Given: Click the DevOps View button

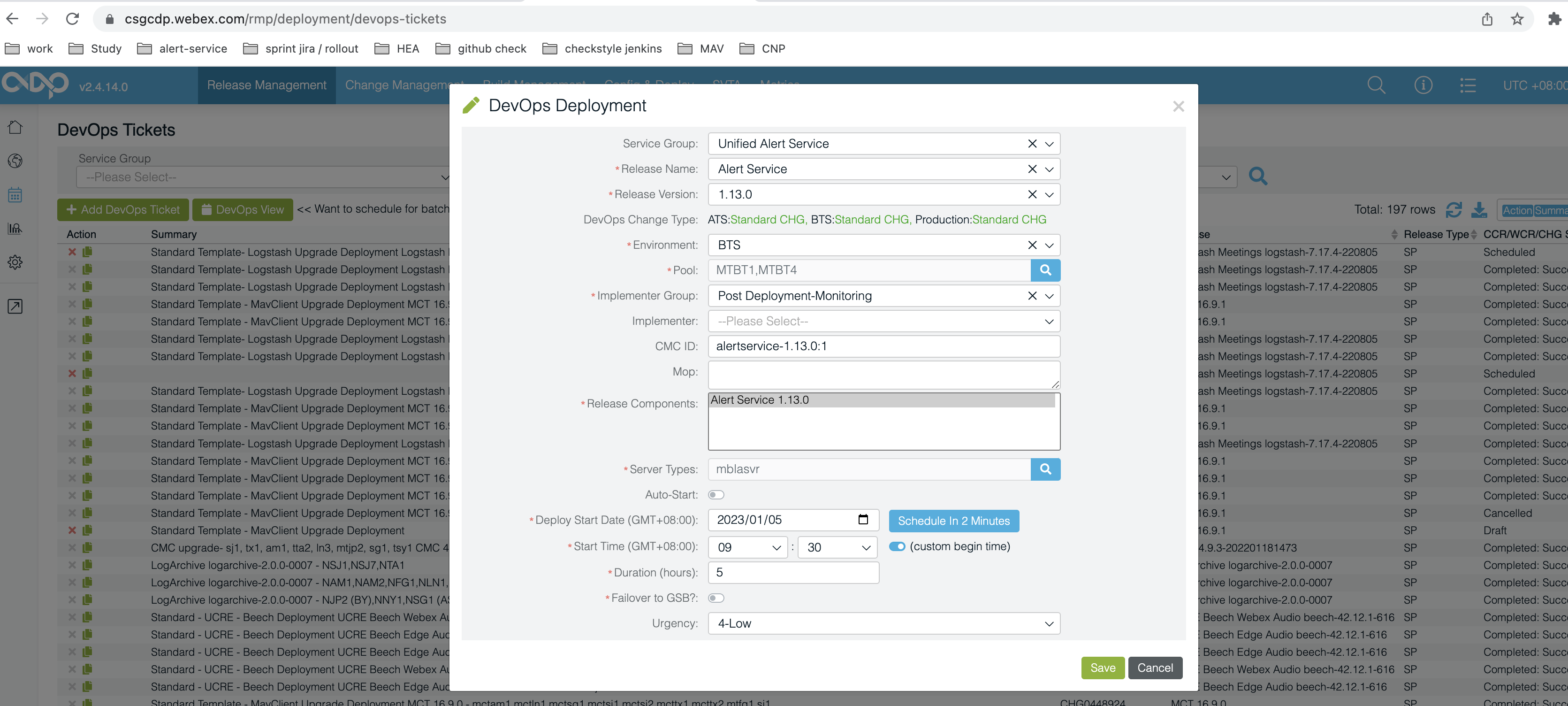Looking at the screenshot, I should tap(242, 209).
